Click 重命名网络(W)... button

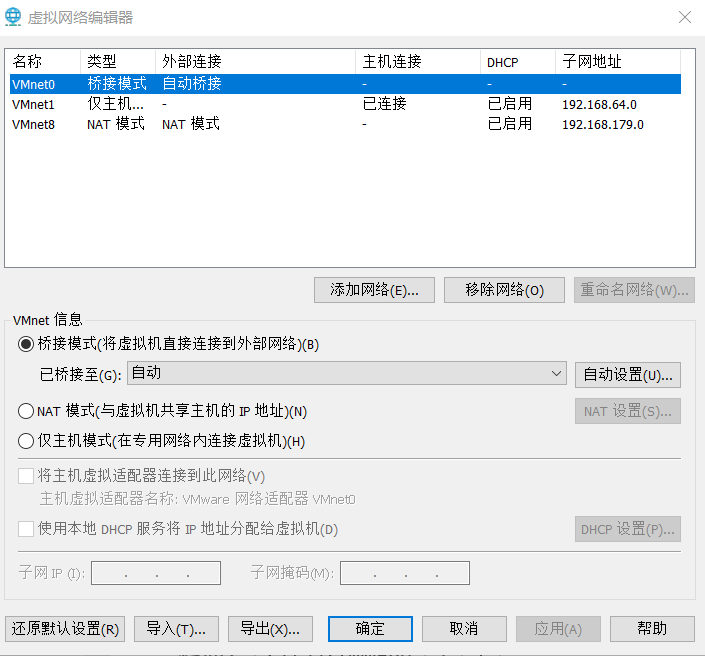coord(634,290)
